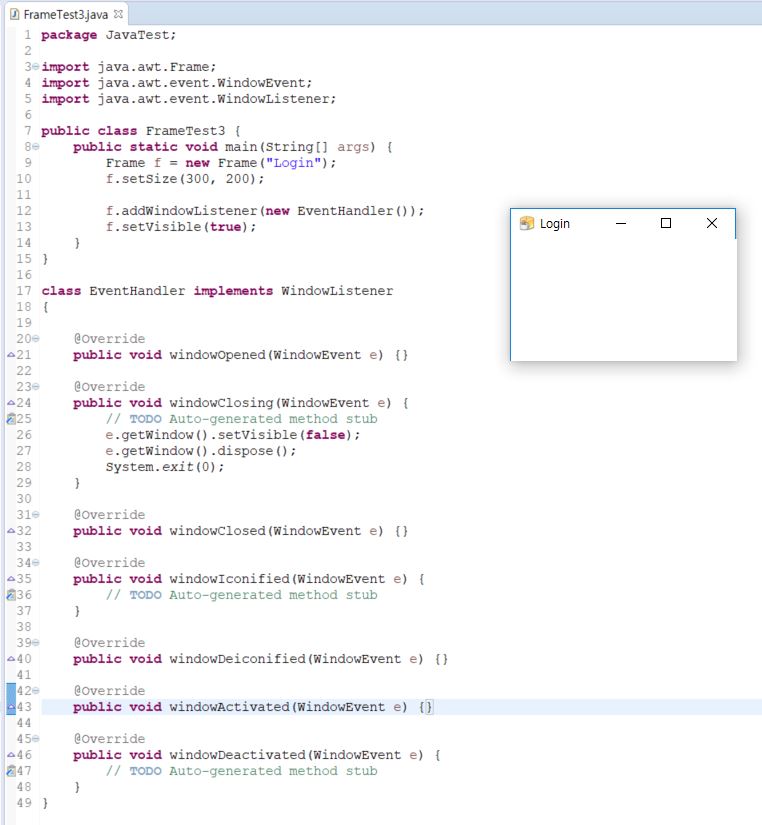762x825 pixels.
Task: Click "setVisible(false)" on line 26
Action: 285,435
